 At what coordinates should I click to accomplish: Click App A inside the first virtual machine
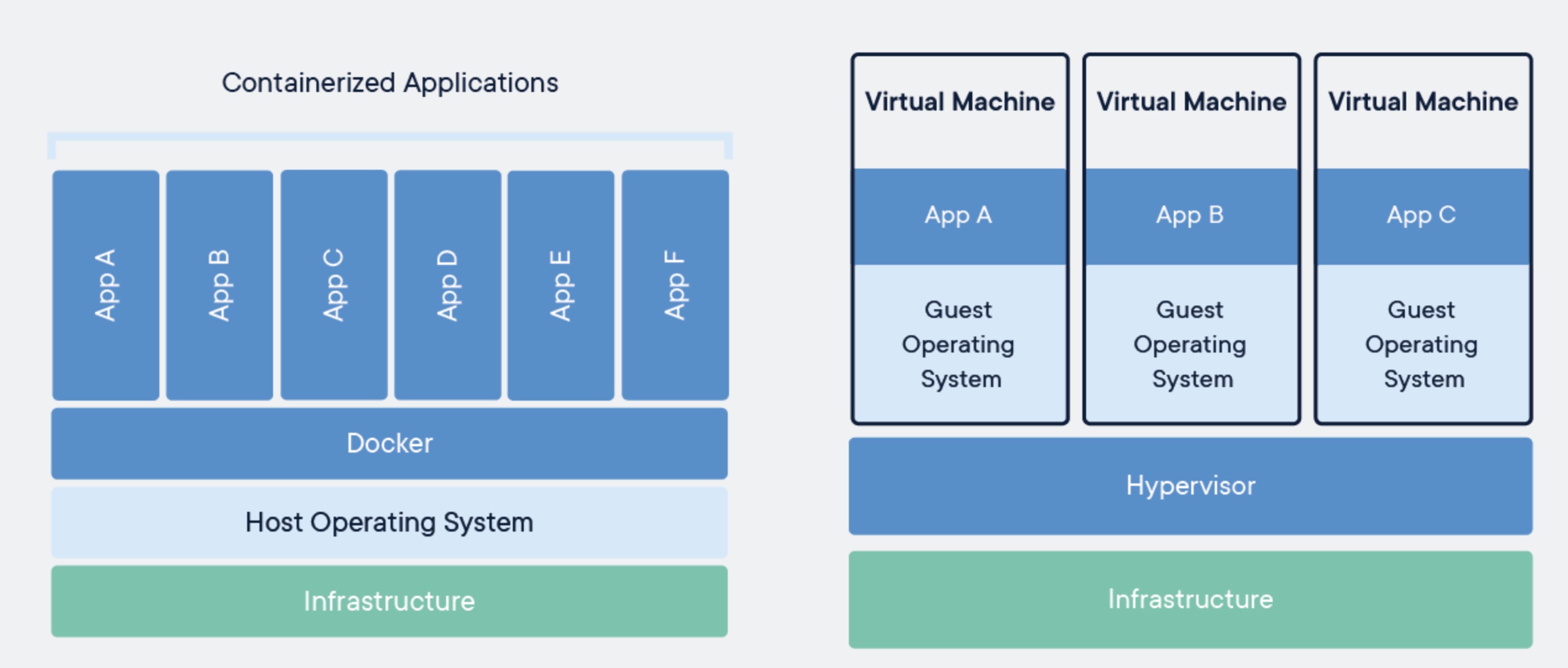[959, 216]
